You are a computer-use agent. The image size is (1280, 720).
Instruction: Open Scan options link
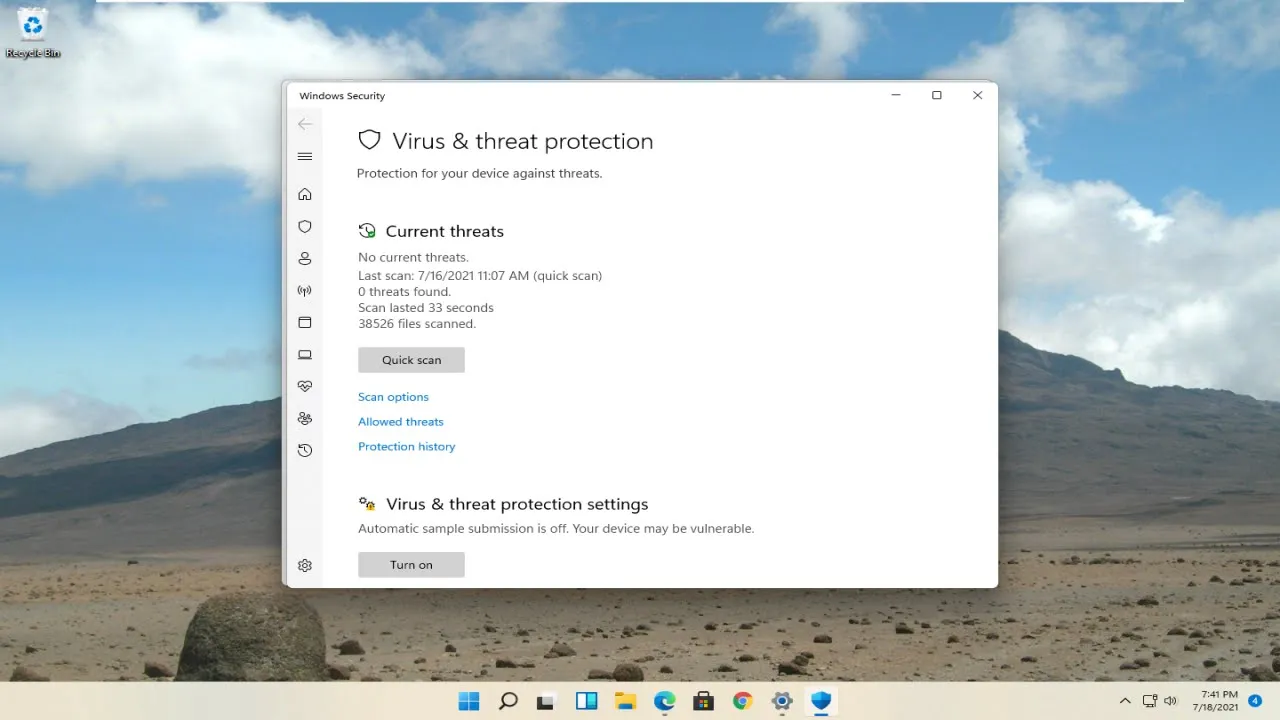coord(393,397)
